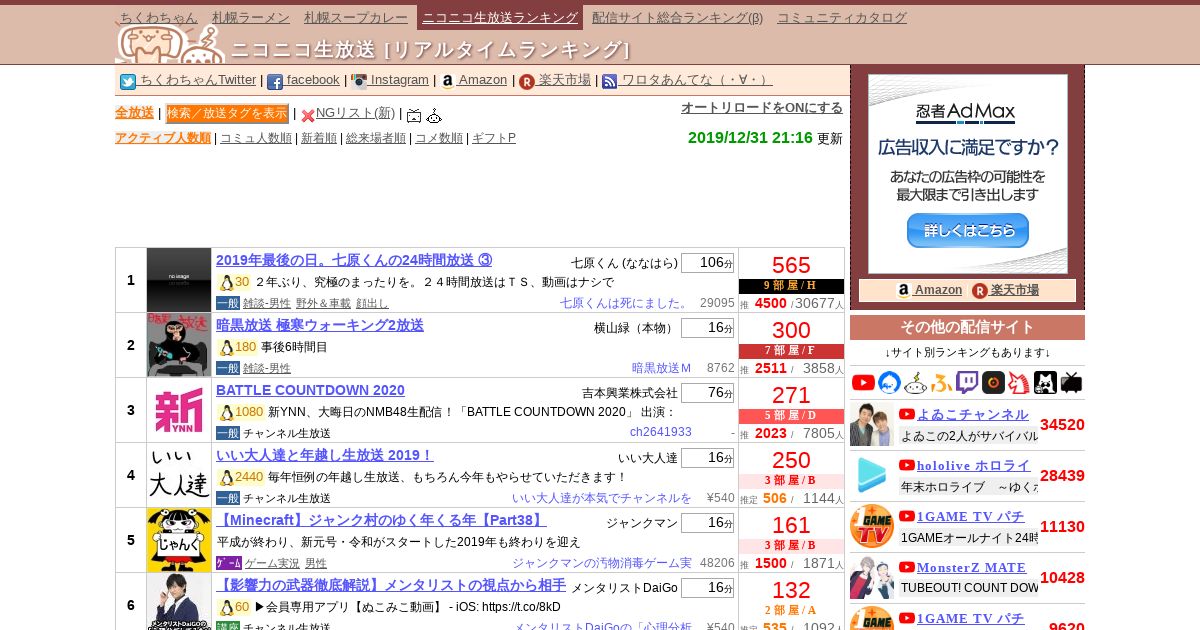
Task: Open 2019年最後の日。七原くんの24時間放送 link
Action: coord(354,260)
